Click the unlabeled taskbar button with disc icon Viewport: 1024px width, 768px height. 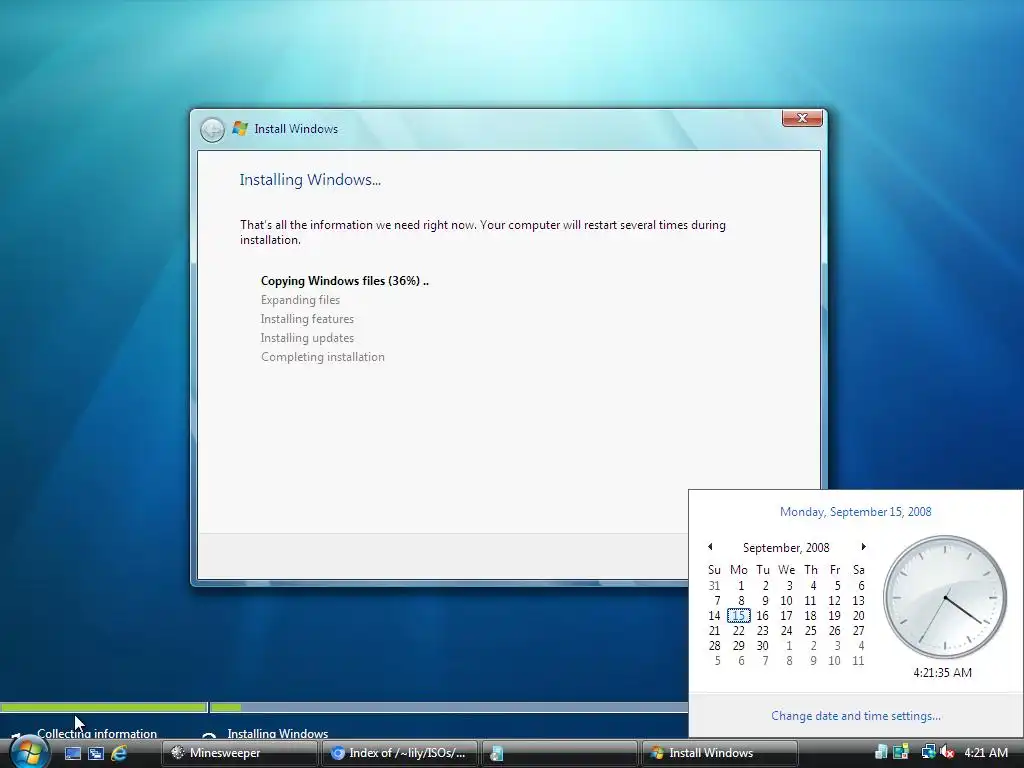[x=559, y=753]
